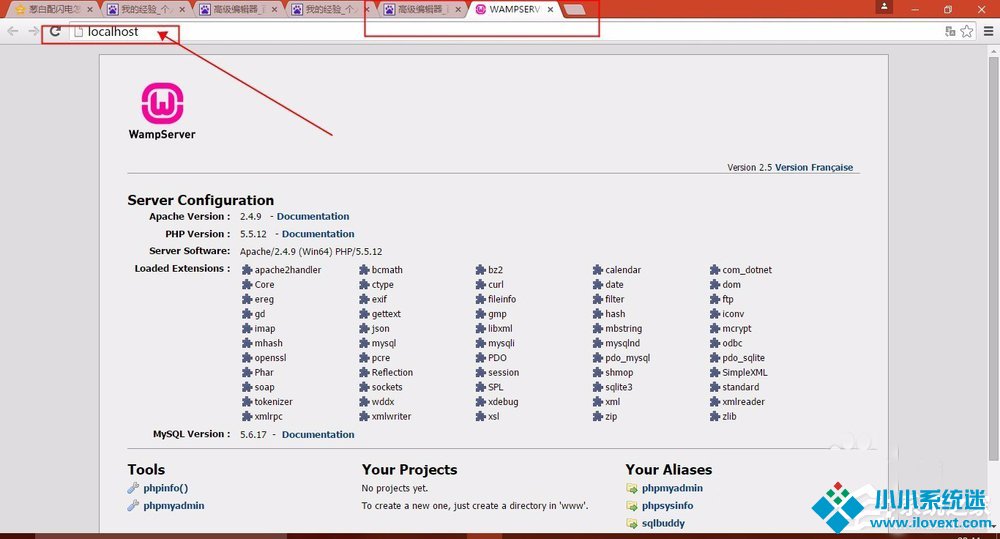The height and width of the screenshot is (539, 1000).
Task: Click the puzzle icon beside openssl
Action: pyautogui.click(x=247, y=358)
